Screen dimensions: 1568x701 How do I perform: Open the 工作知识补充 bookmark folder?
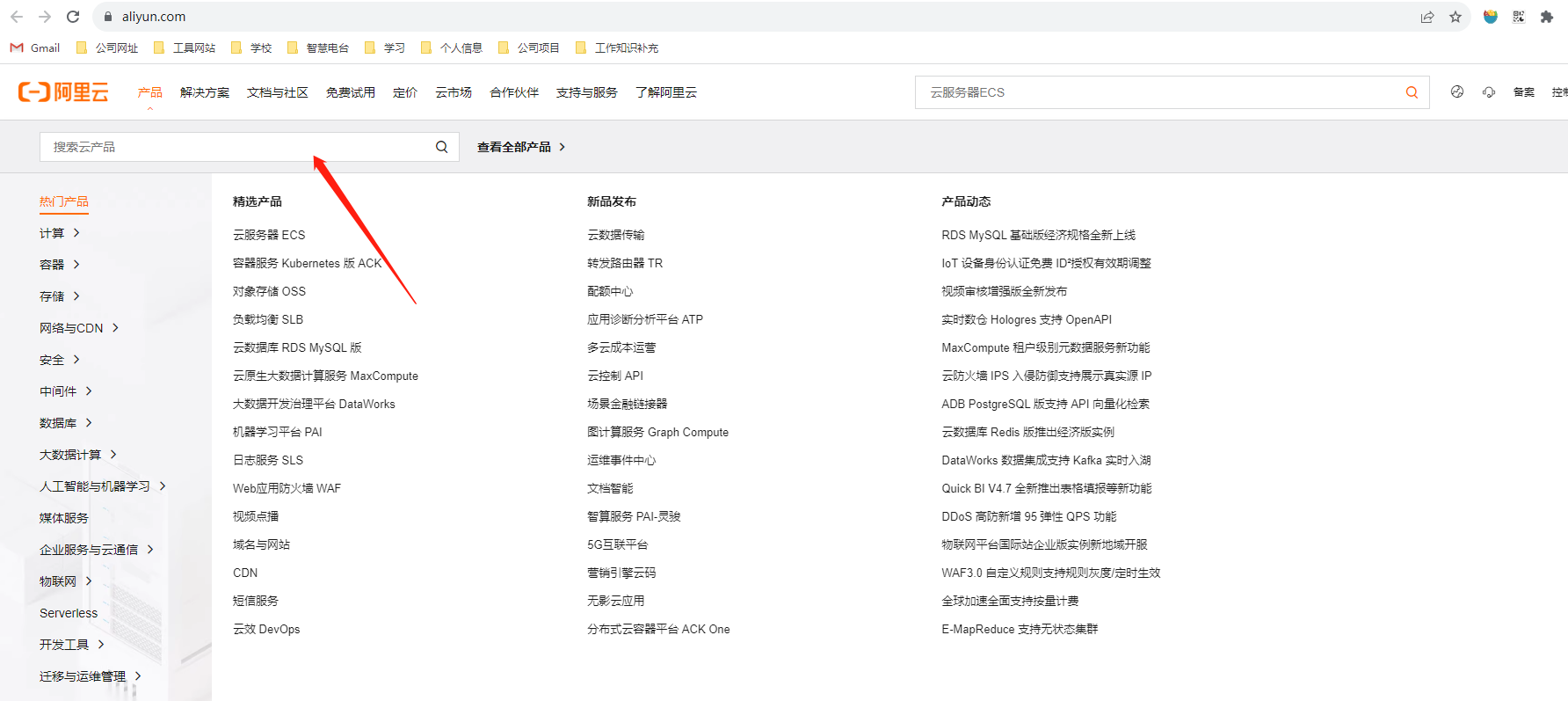tap(617, 47)
